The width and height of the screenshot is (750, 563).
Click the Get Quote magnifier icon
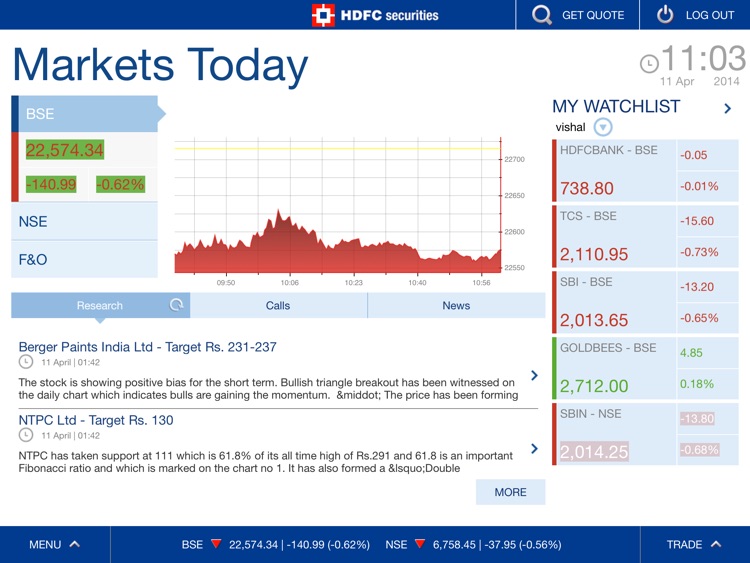point(541,15)
